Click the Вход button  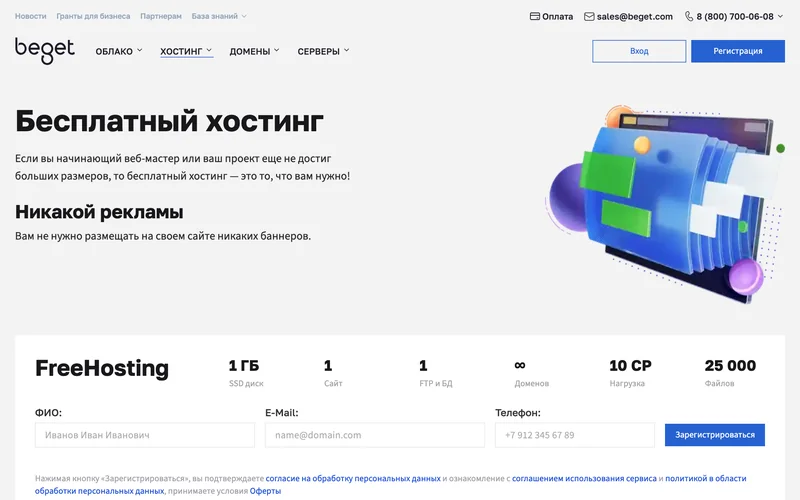pos(639,51)
